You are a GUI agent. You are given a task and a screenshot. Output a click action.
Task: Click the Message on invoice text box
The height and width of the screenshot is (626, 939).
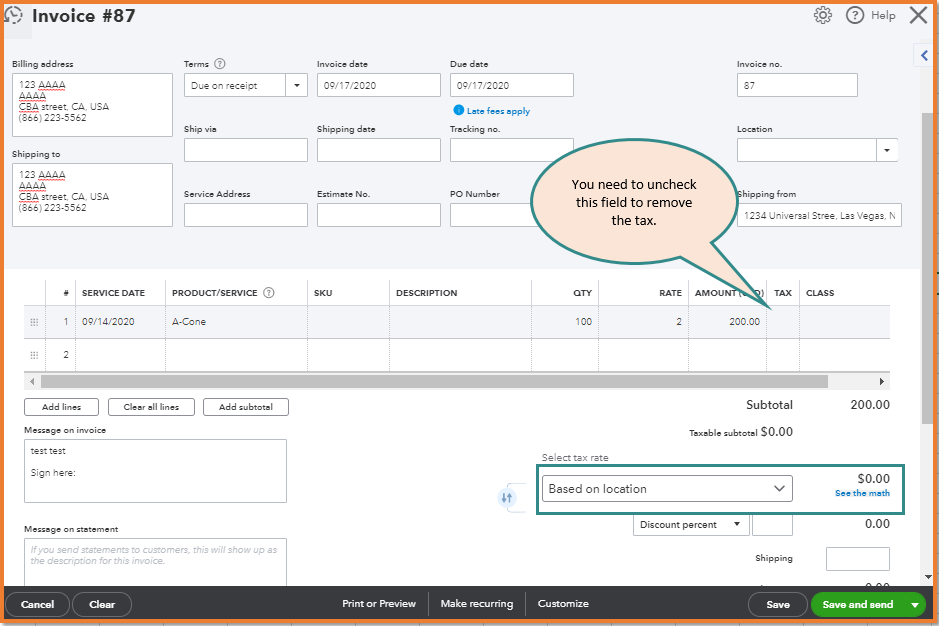155,471
